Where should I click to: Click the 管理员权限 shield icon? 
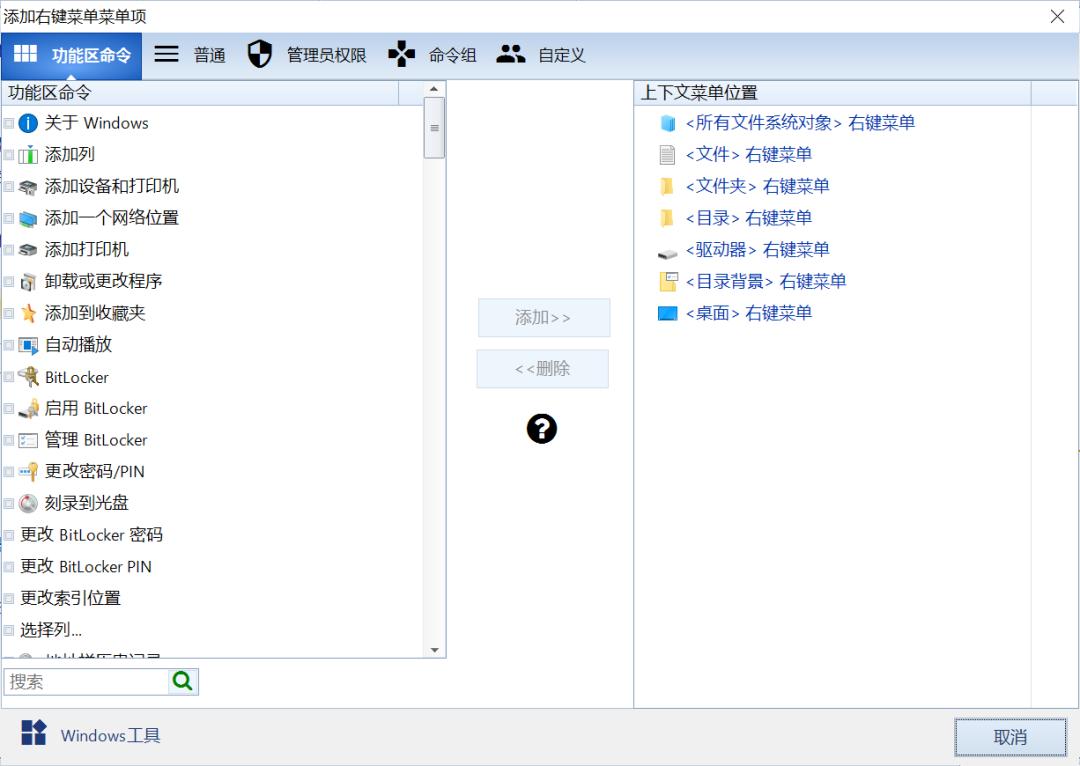tap(259, 54)
